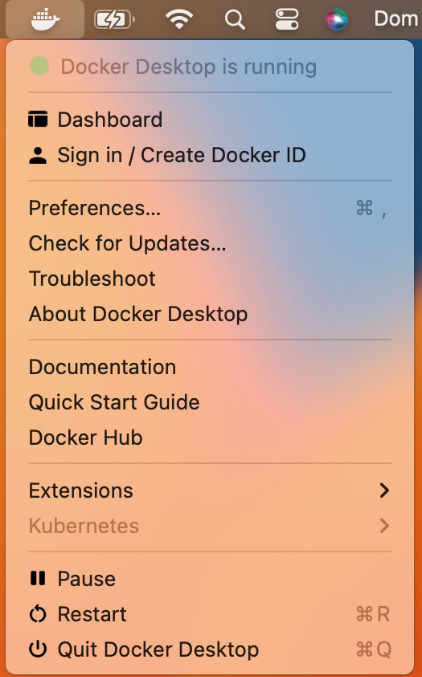This screenshot has height=677, width=422.
Task: Open Control Center toggles icon
Action: coord(287,20)
